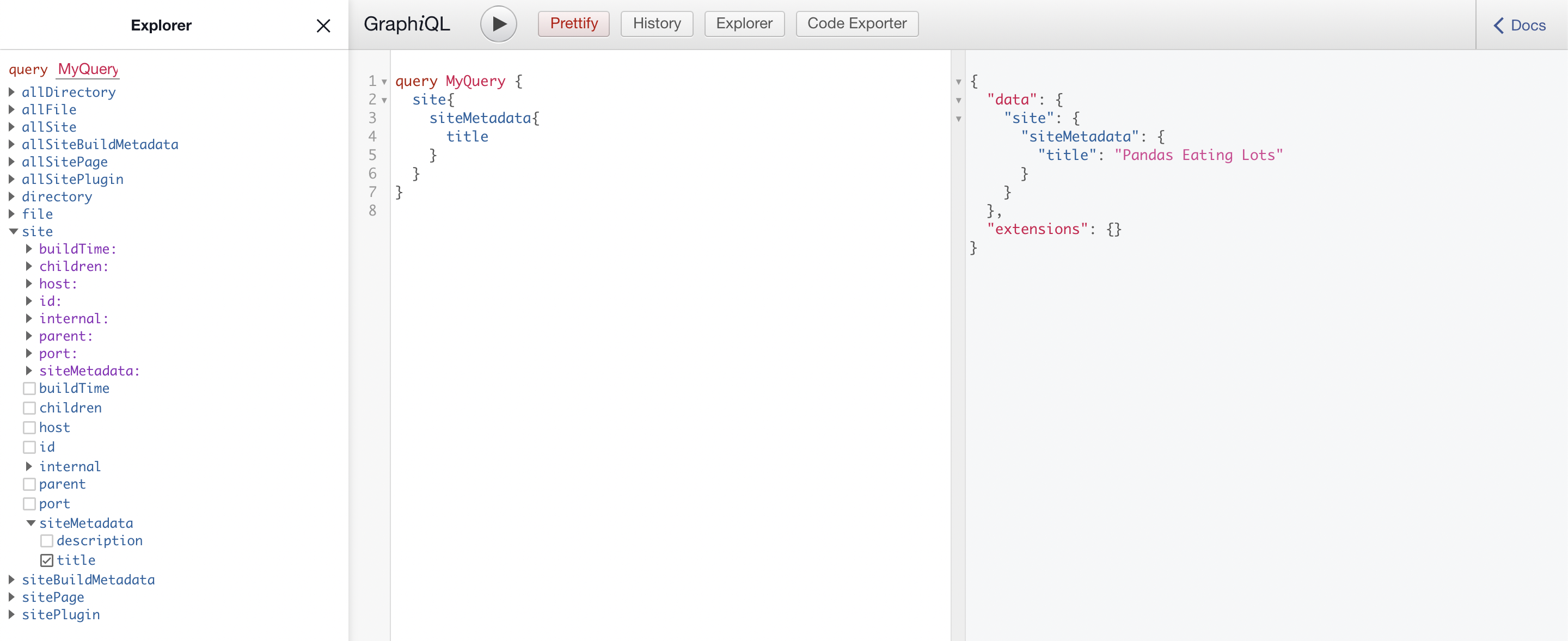Fold the site block at line 2
The image size is (1568, 641).
(x=384, y=100)
